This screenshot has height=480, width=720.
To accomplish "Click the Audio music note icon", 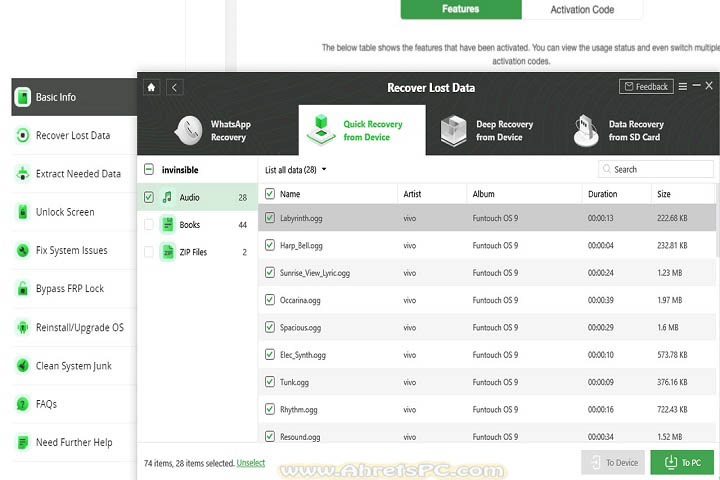I will pos(168,197).
